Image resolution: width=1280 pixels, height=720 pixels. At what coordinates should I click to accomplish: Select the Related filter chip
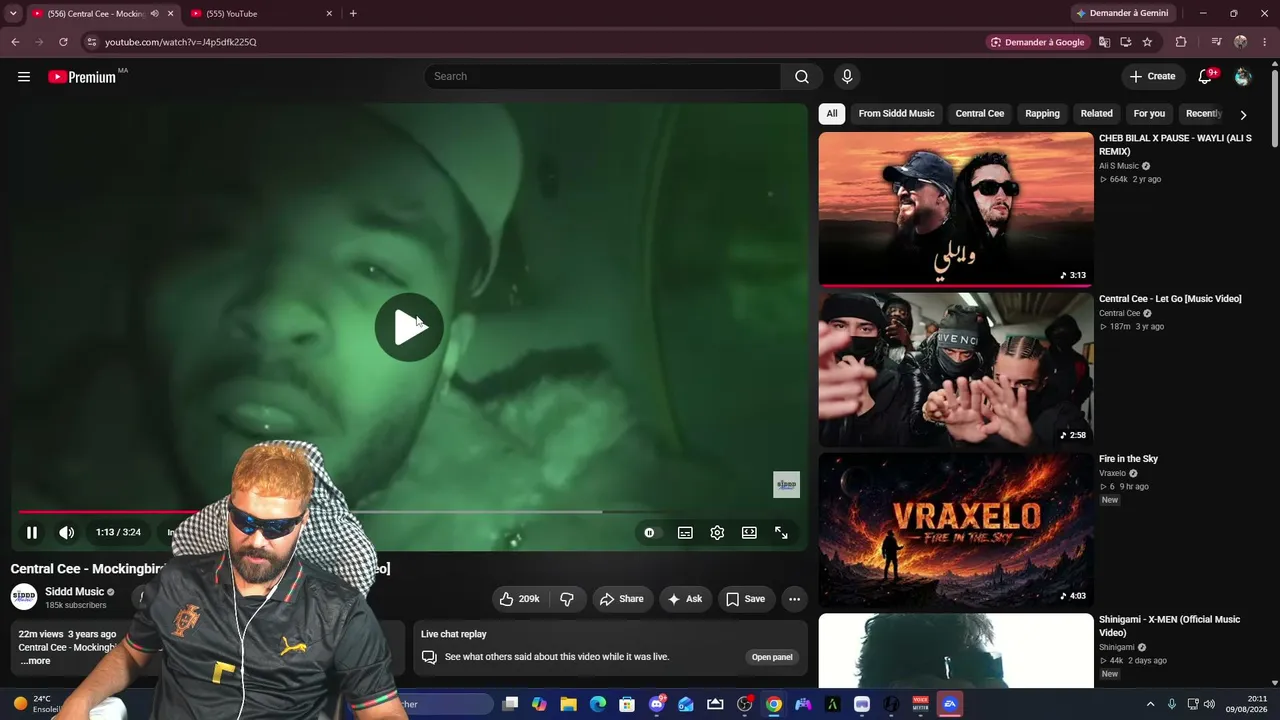click(1096, 113)
